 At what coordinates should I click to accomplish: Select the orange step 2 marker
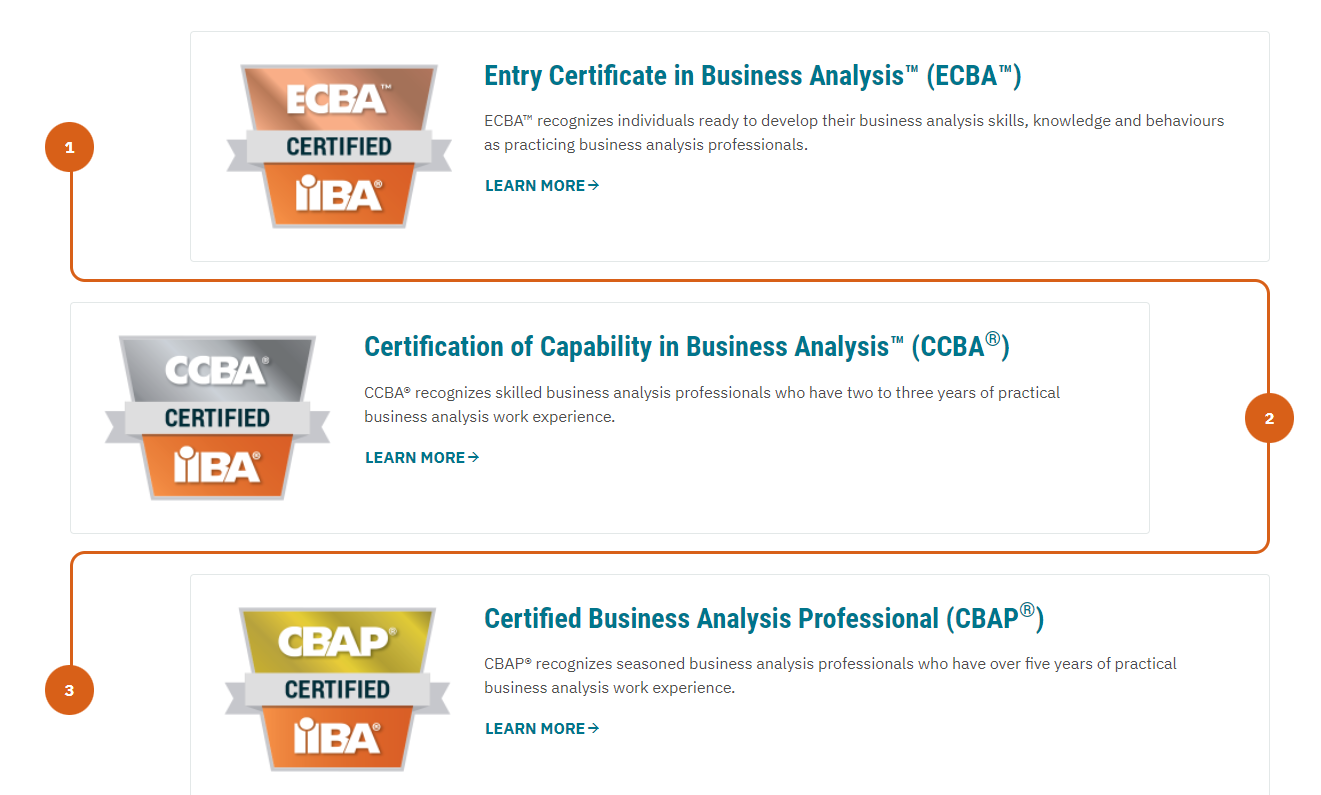pos(1269,419)
